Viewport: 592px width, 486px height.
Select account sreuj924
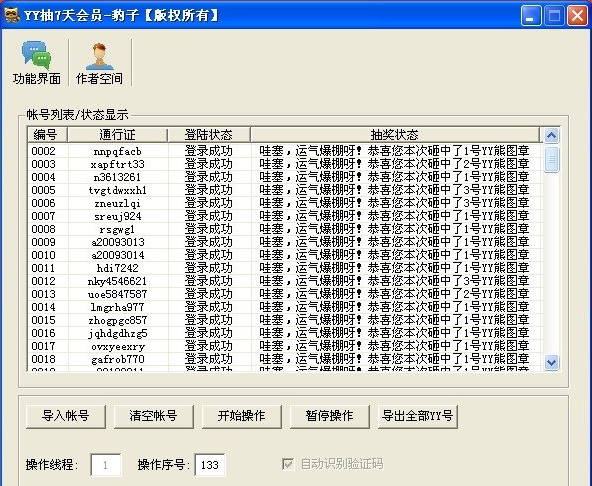pyautogui.click(x=117, y=216)
